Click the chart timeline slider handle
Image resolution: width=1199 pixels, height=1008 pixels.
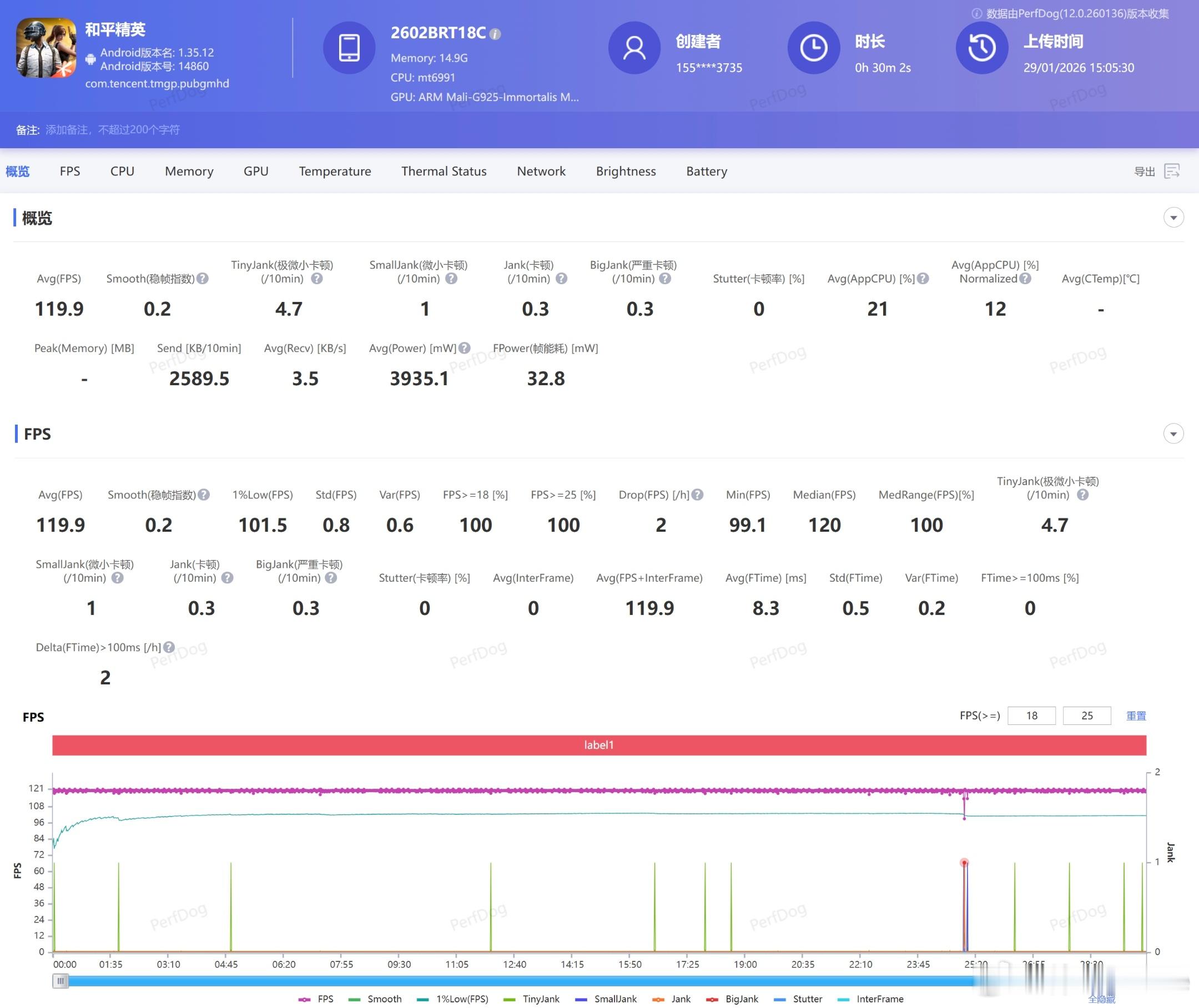[x=61, y=981]
